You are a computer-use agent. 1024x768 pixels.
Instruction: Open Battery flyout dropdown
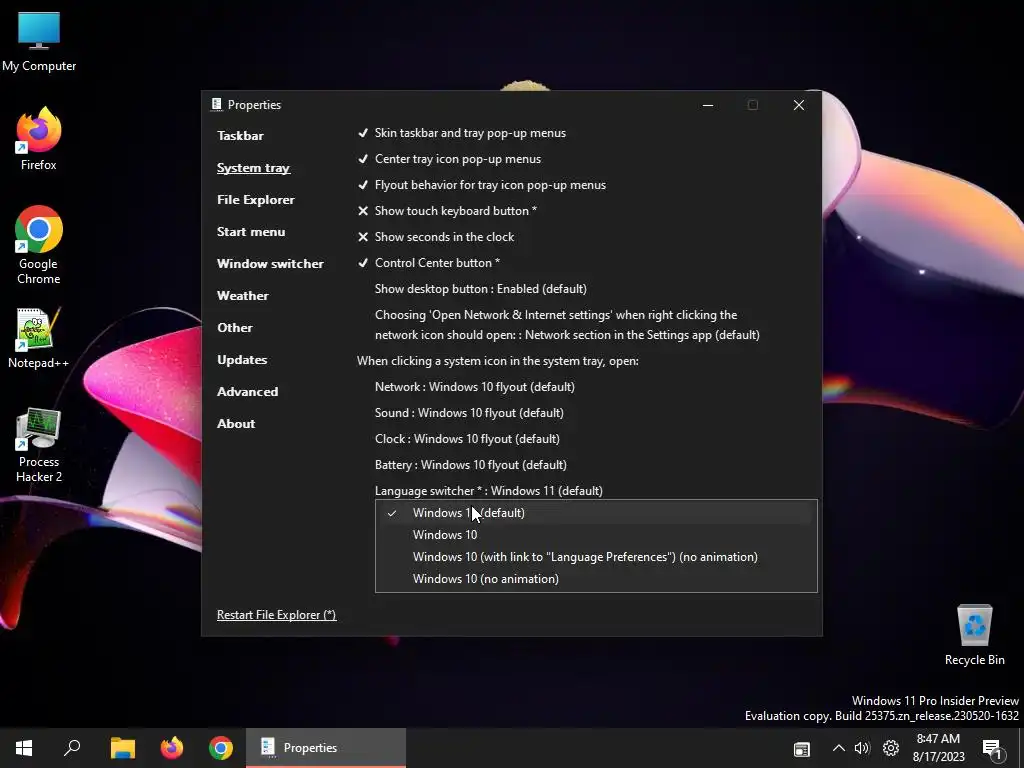470,465
